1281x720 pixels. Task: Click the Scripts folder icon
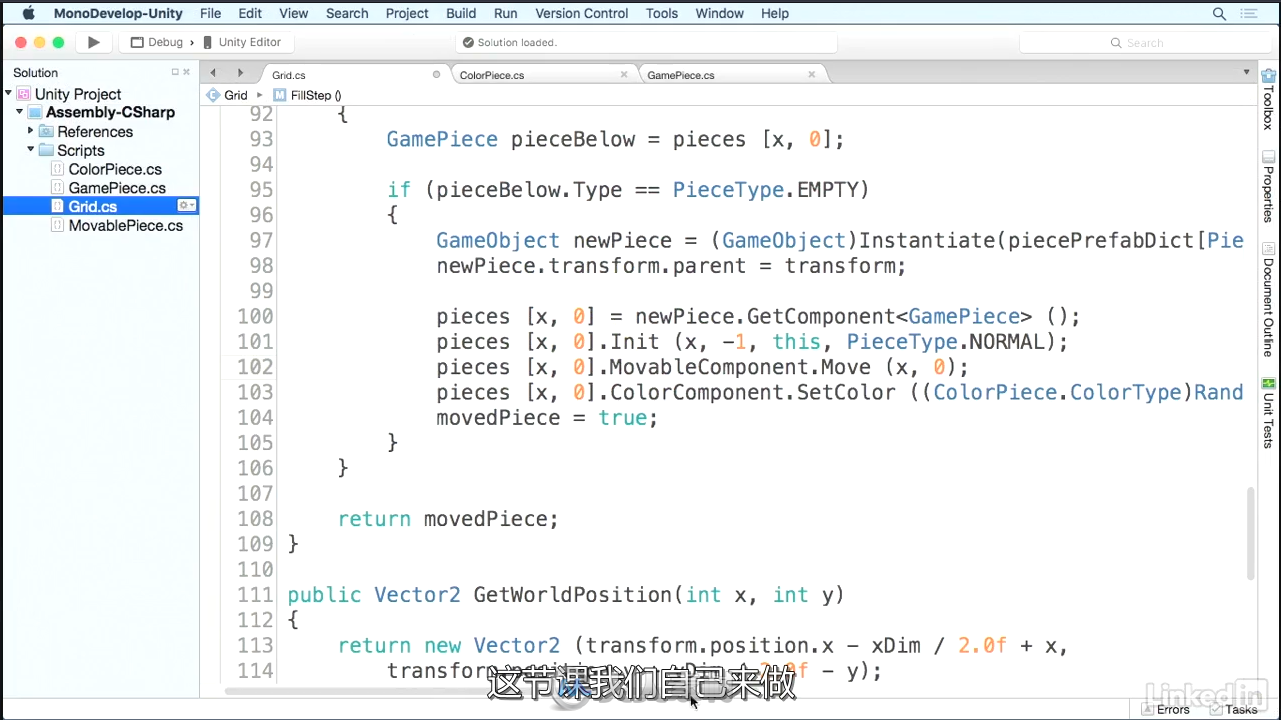point(46,150)
